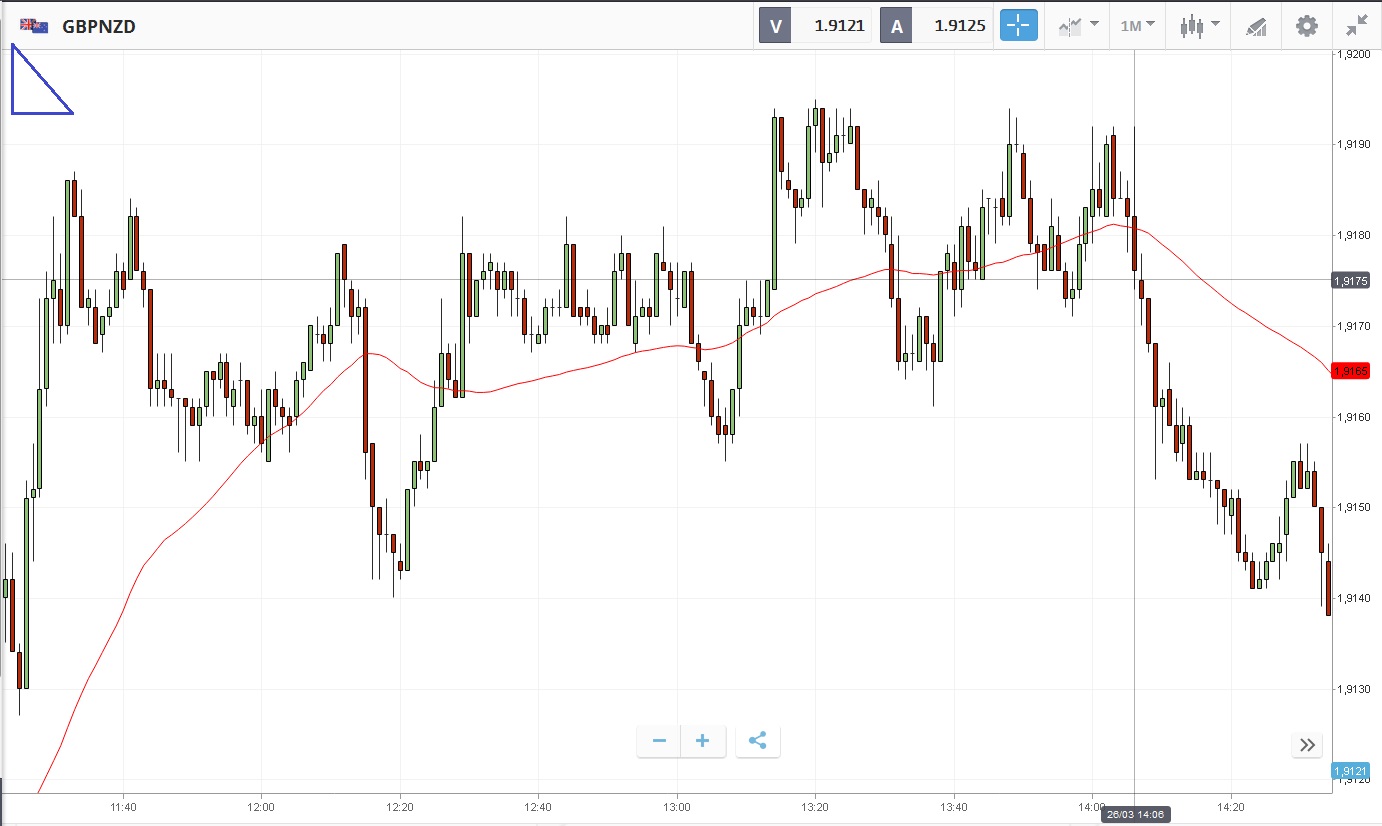Click the GBPNZD instrument name
This screenshot has height=826, width=1382.
(99, 27)
